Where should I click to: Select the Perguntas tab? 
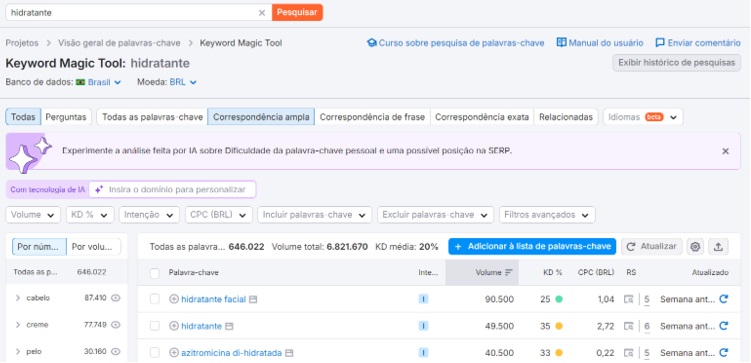(x=66, y=117)
